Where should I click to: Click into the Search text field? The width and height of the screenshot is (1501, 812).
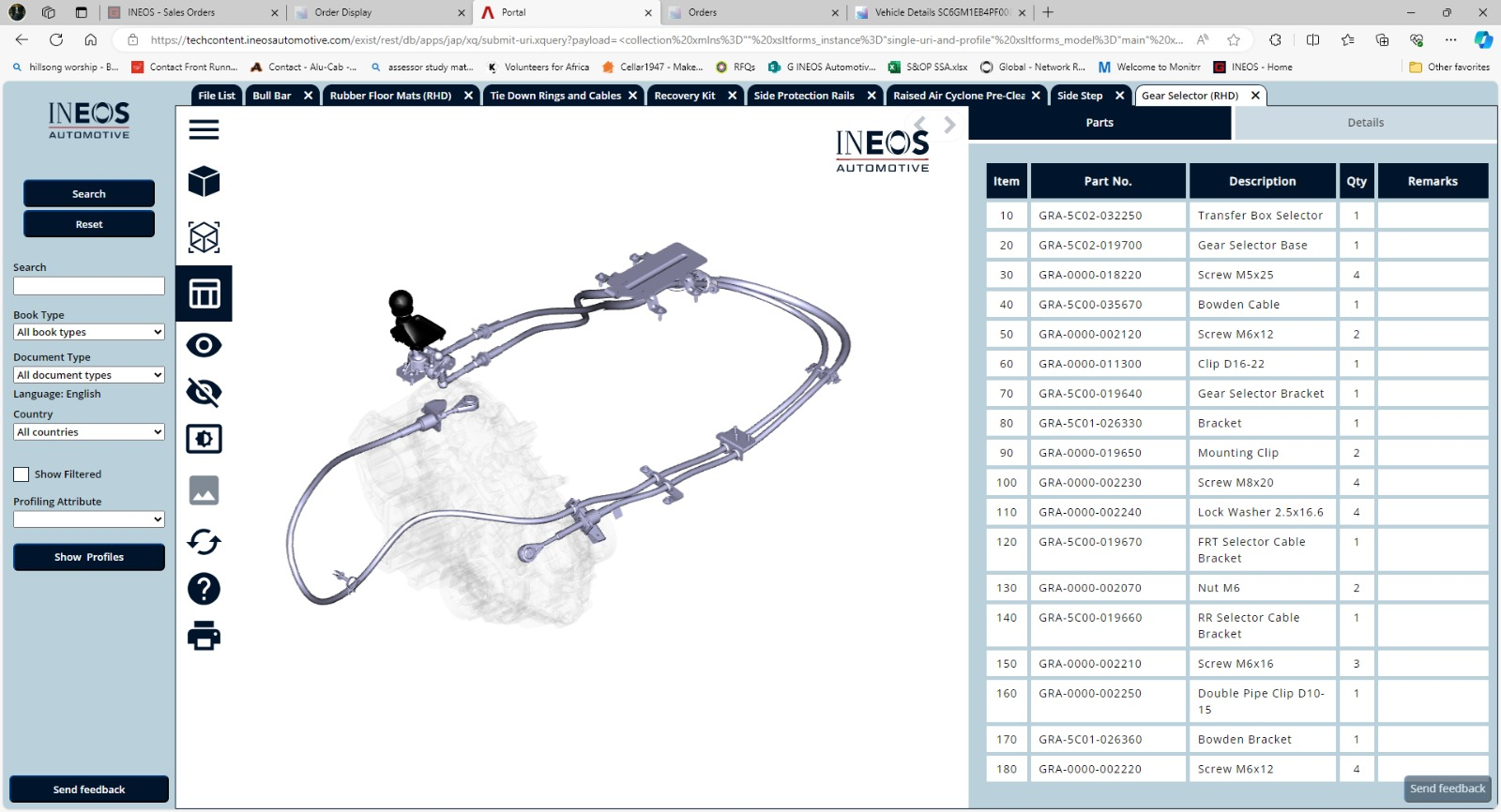[89, 286]
